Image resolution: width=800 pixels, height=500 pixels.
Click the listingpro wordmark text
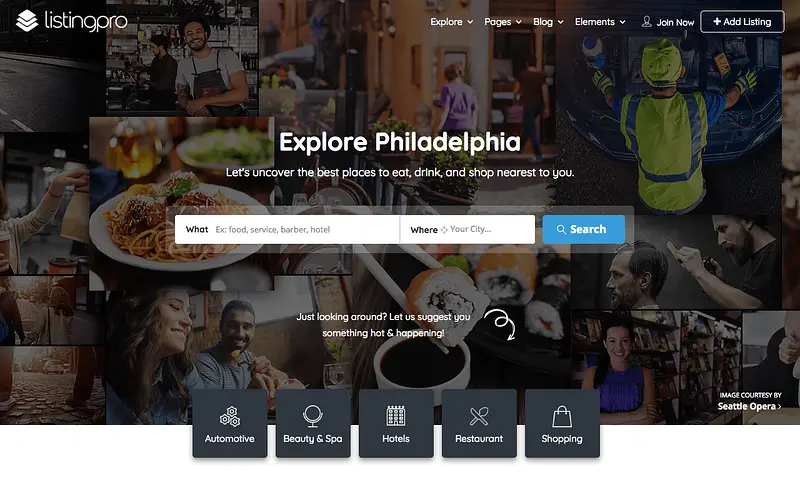coord(86,21)
